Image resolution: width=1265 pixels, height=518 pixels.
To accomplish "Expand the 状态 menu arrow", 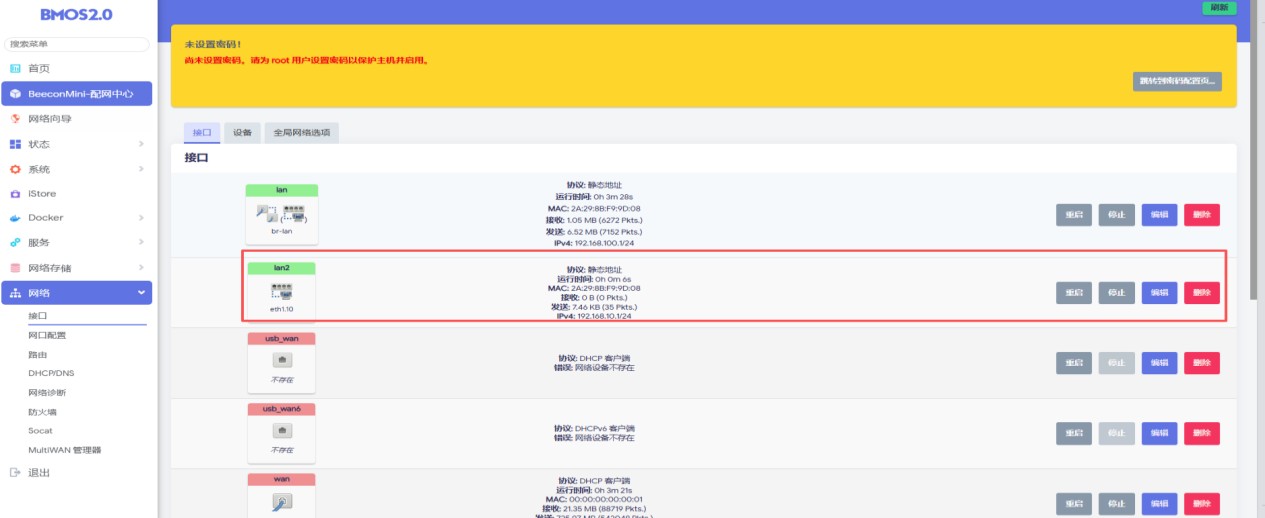I will 141,144.
